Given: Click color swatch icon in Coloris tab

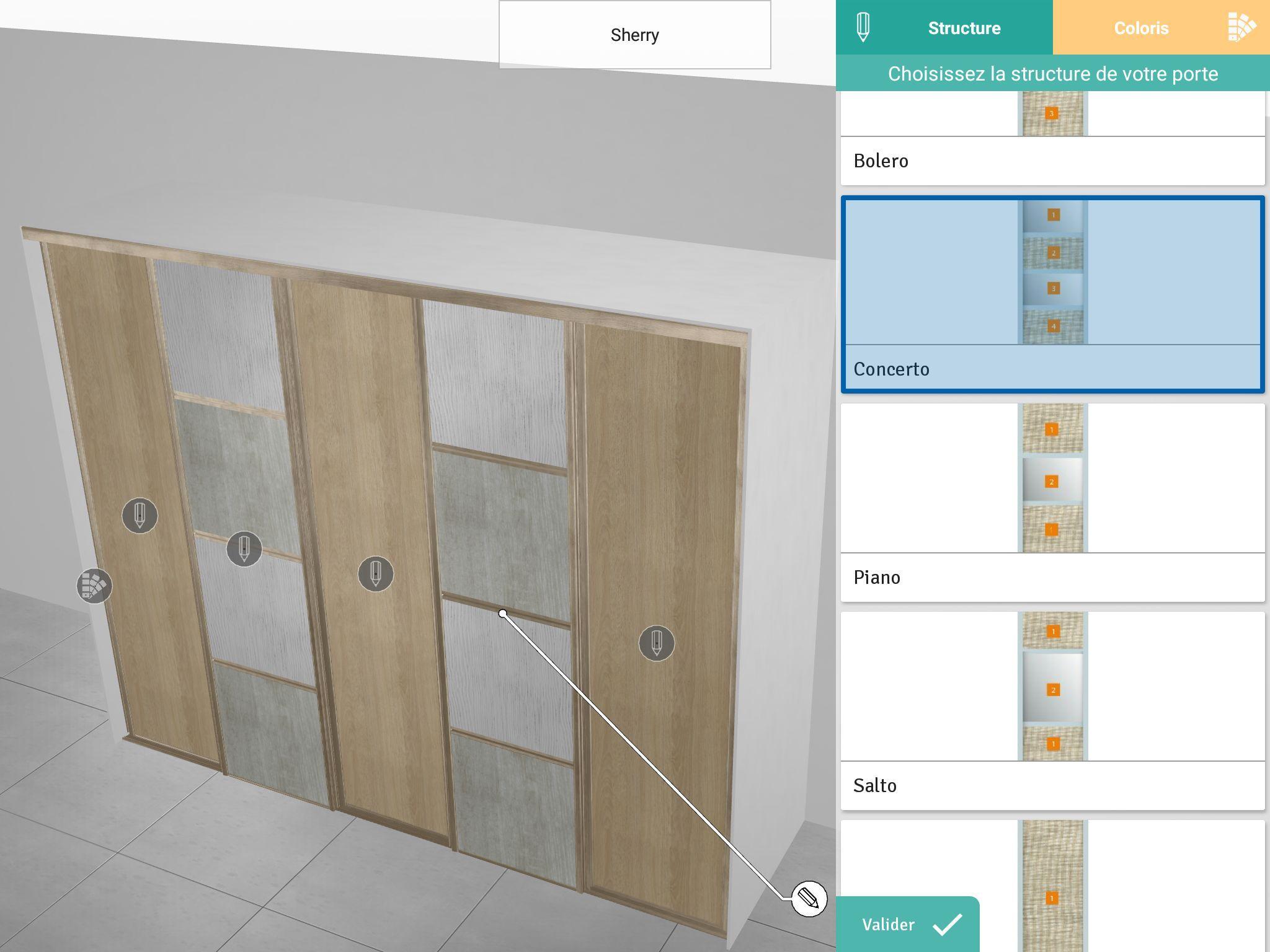Looking at the screenshot, I should pos(1241,27).
